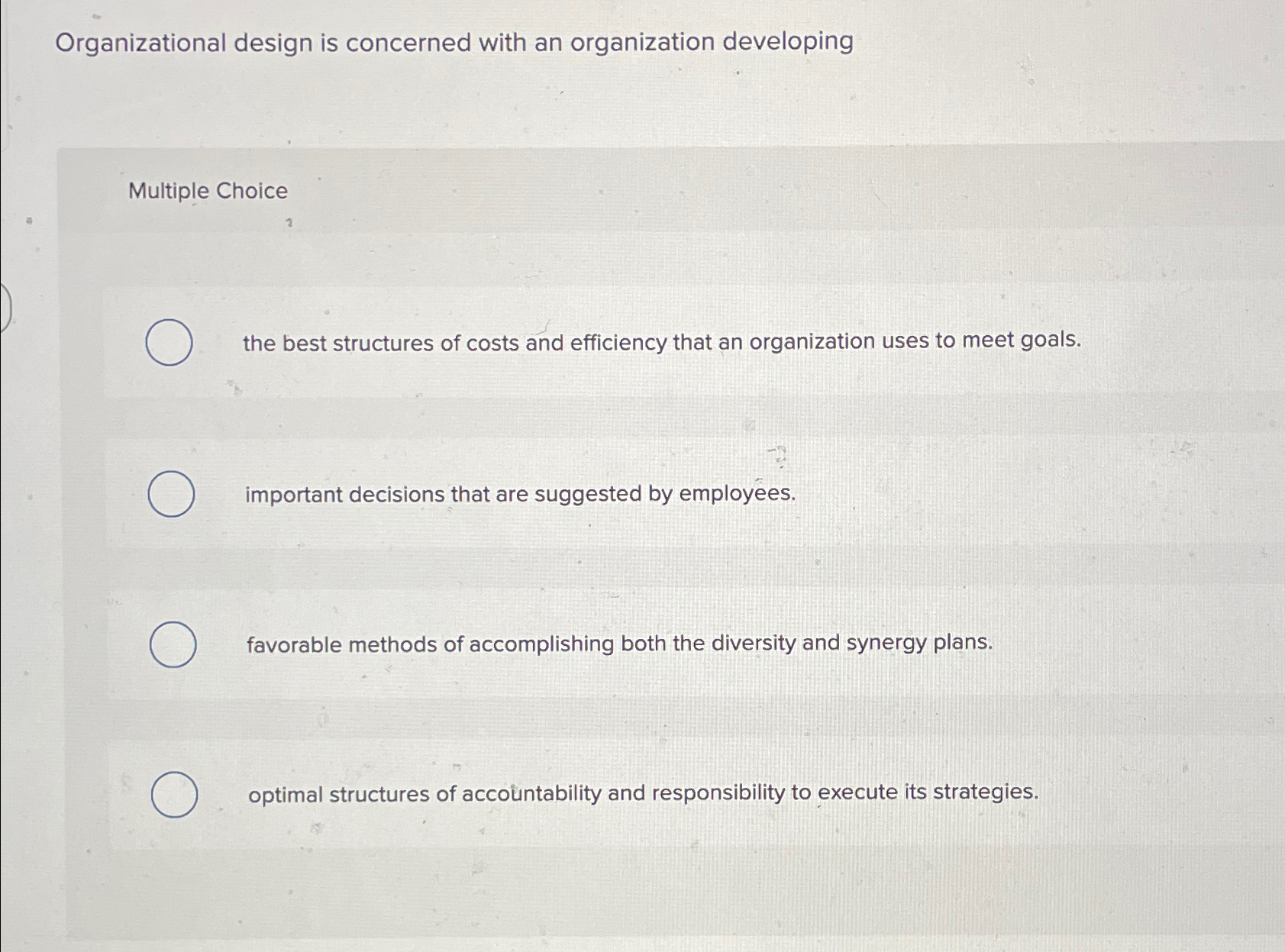
Task: Click the first answer option row
Action: [x=611, y=344]
